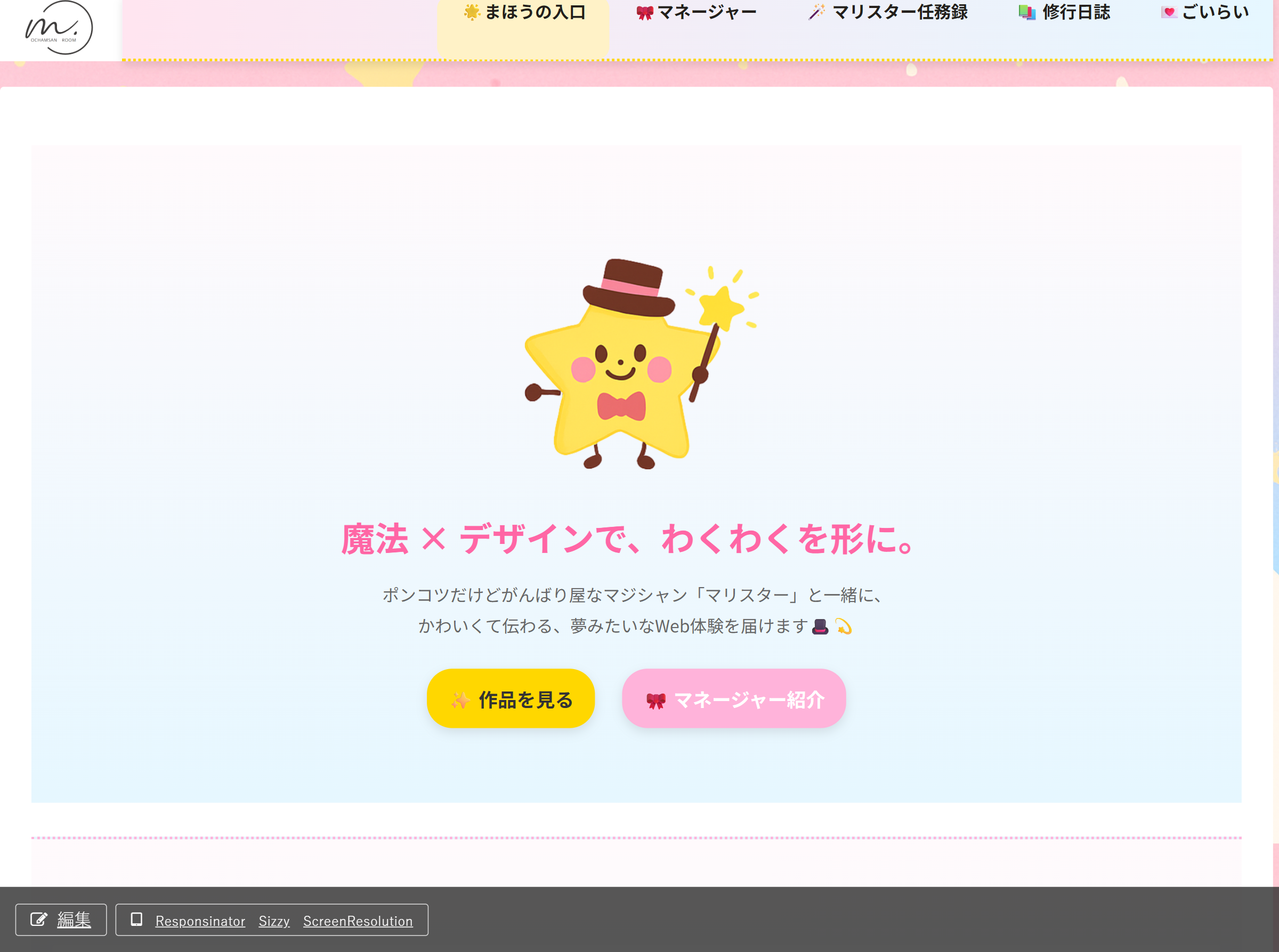
Task: Click the pencil edit icon in bottom bar
Action: coord(39,921)
